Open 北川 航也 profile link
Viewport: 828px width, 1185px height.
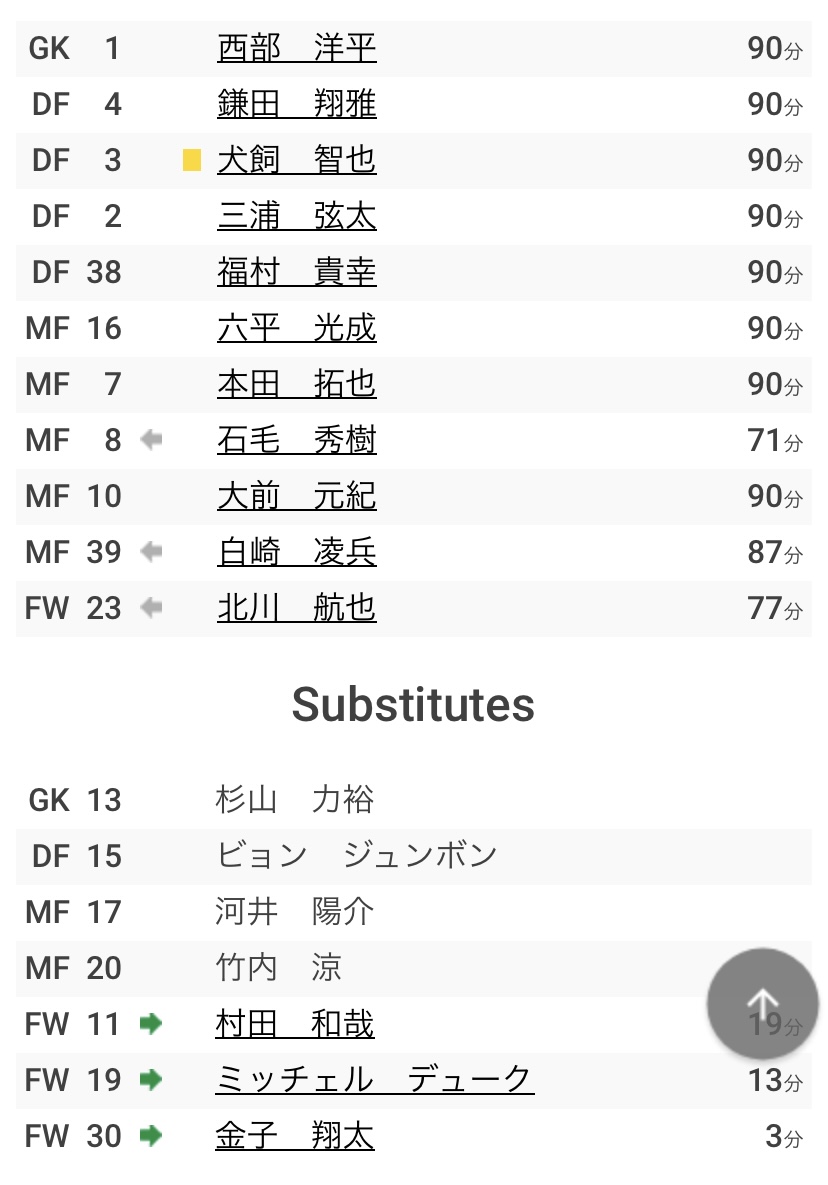[x=297, y=608]
